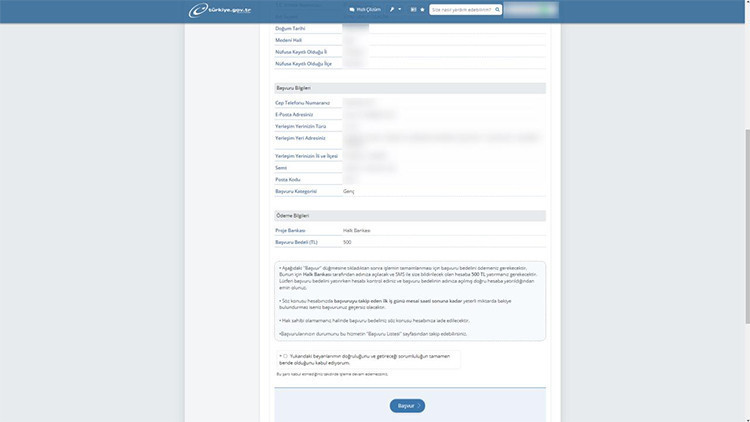Click the 'Yukarıdaki beyanlarımın doğruluğunu' checkbox label

370,357
